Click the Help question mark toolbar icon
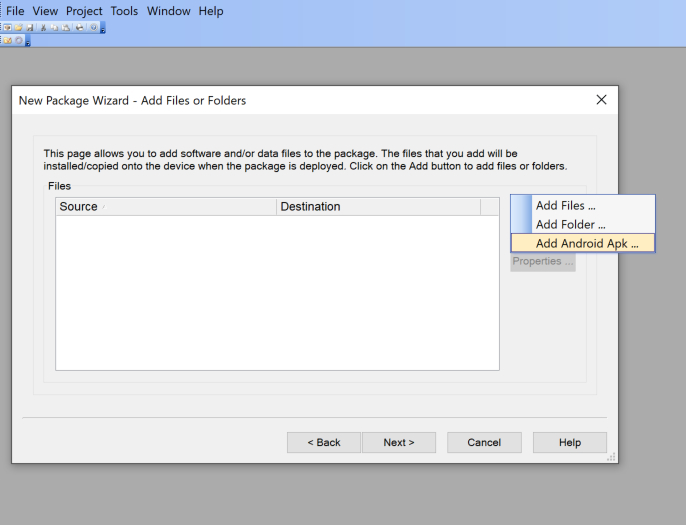 point(94,28)
